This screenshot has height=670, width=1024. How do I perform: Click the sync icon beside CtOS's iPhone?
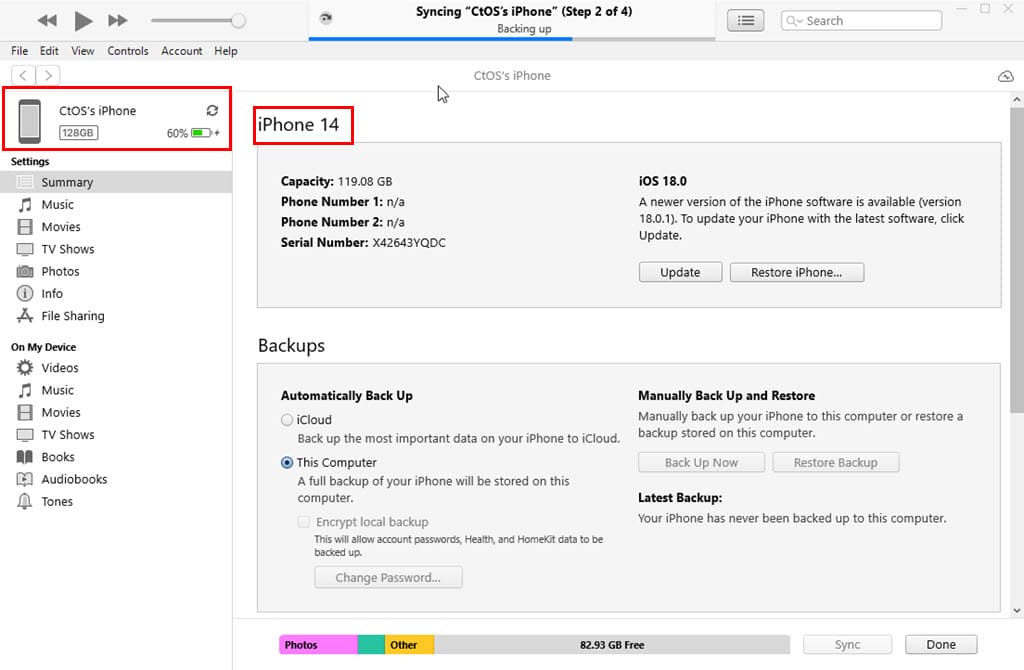212,110
